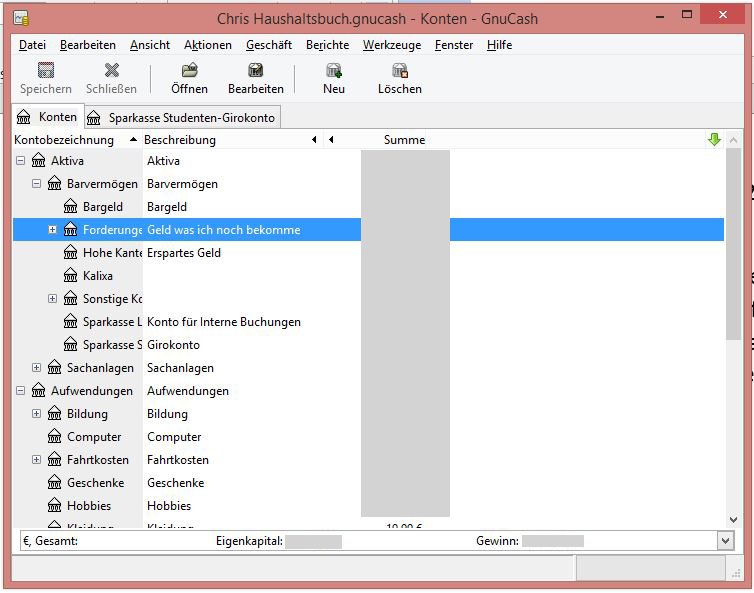Click the Gewinn label in summary bar

coord(497,541)
